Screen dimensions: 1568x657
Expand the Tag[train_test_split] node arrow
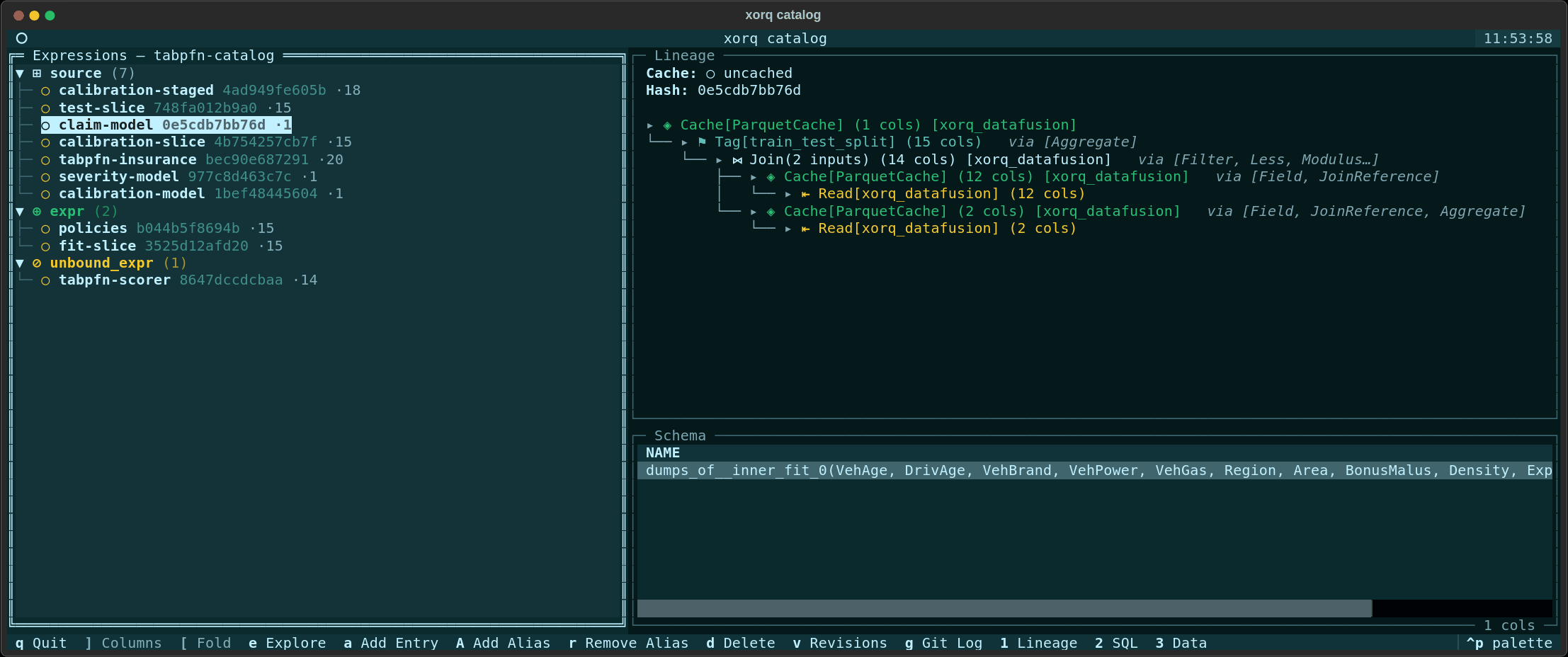[x=685, y=142]
